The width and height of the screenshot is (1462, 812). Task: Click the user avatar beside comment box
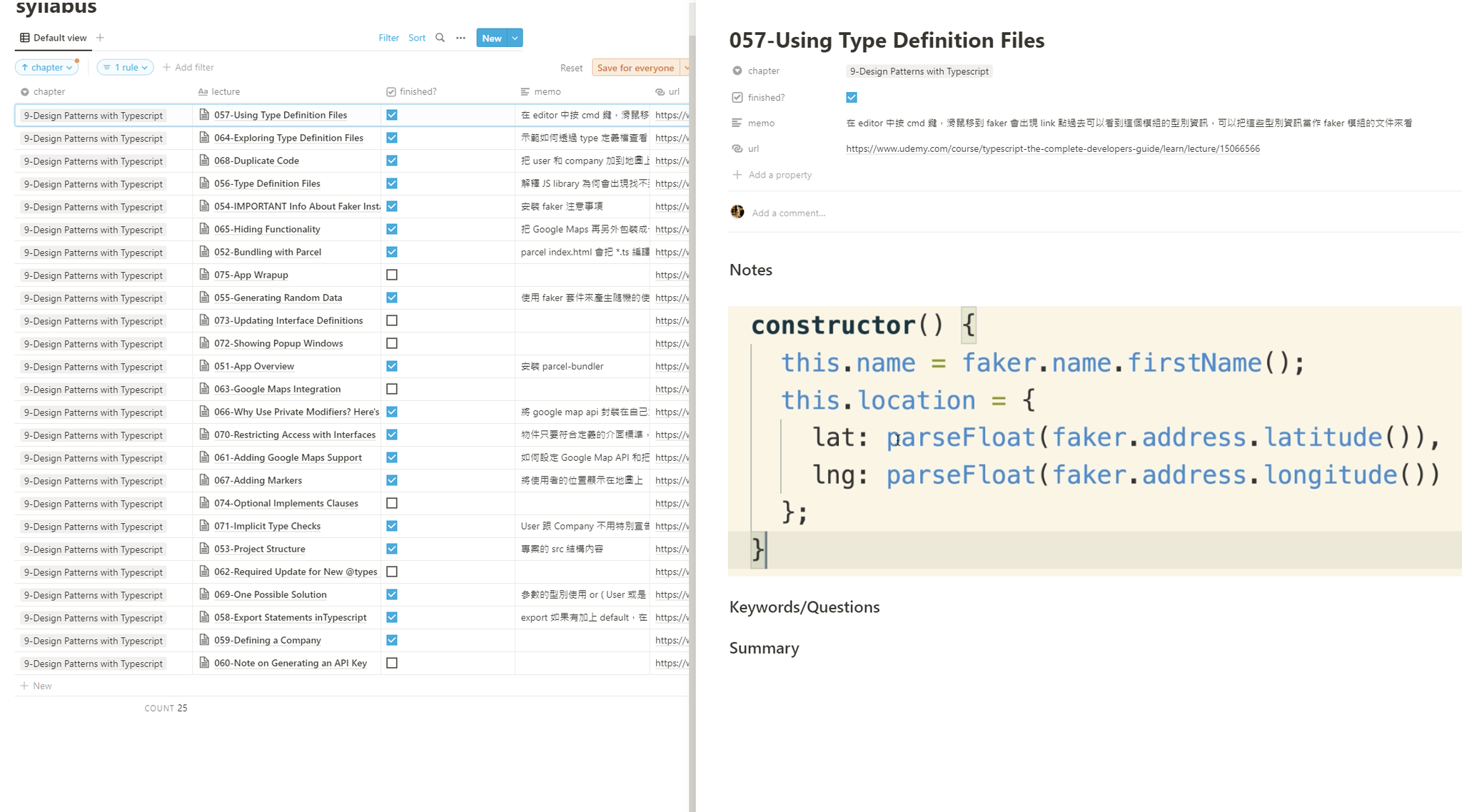point(737,212)
